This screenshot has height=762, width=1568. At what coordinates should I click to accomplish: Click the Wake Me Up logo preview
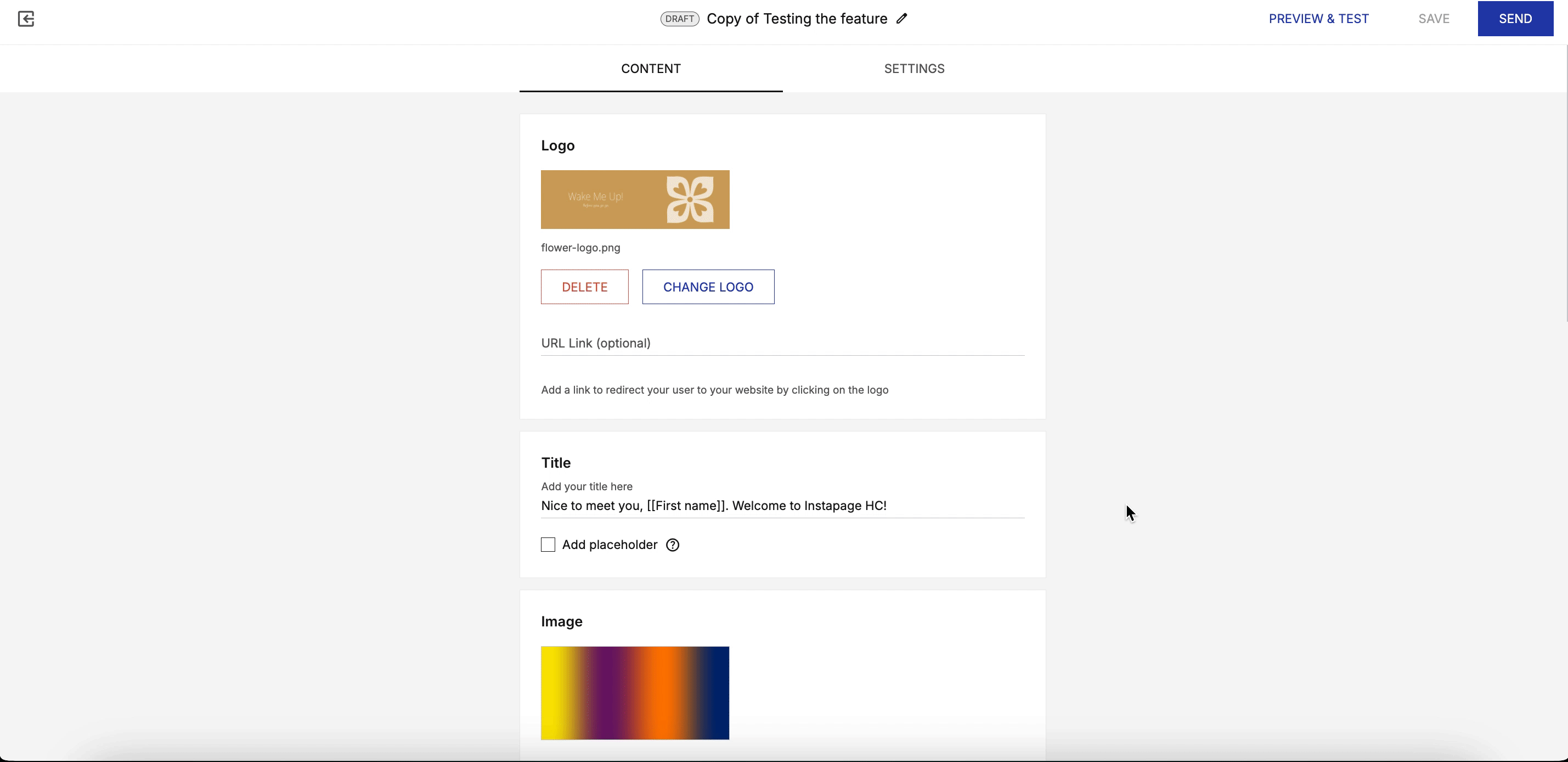635,199
